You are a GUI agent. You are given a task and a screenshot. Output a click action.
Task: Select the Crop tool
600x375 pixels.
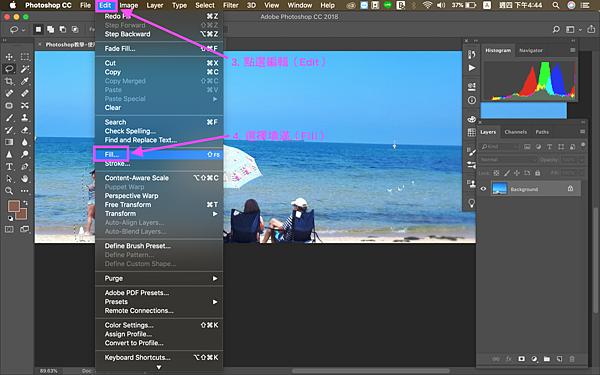[9, 81]
